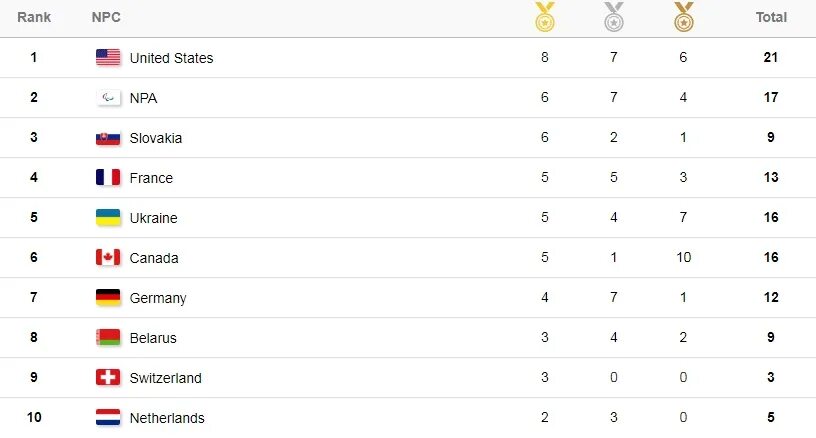Click the gold medal column icon
Screen dimensions: 816x438
pyautogui.click(x=544, y=17)
